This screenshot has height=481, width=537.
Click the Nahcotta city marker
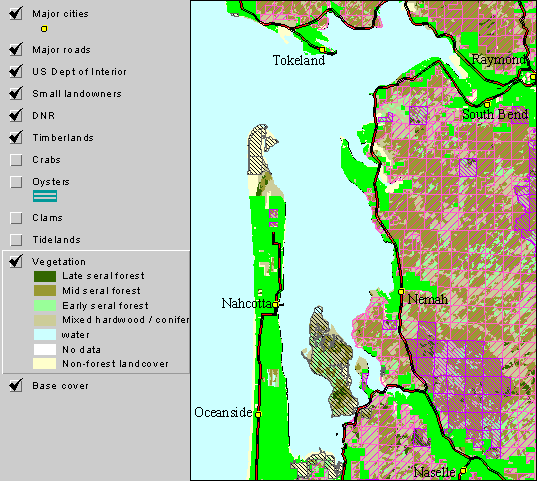click(x=275, y=304)
